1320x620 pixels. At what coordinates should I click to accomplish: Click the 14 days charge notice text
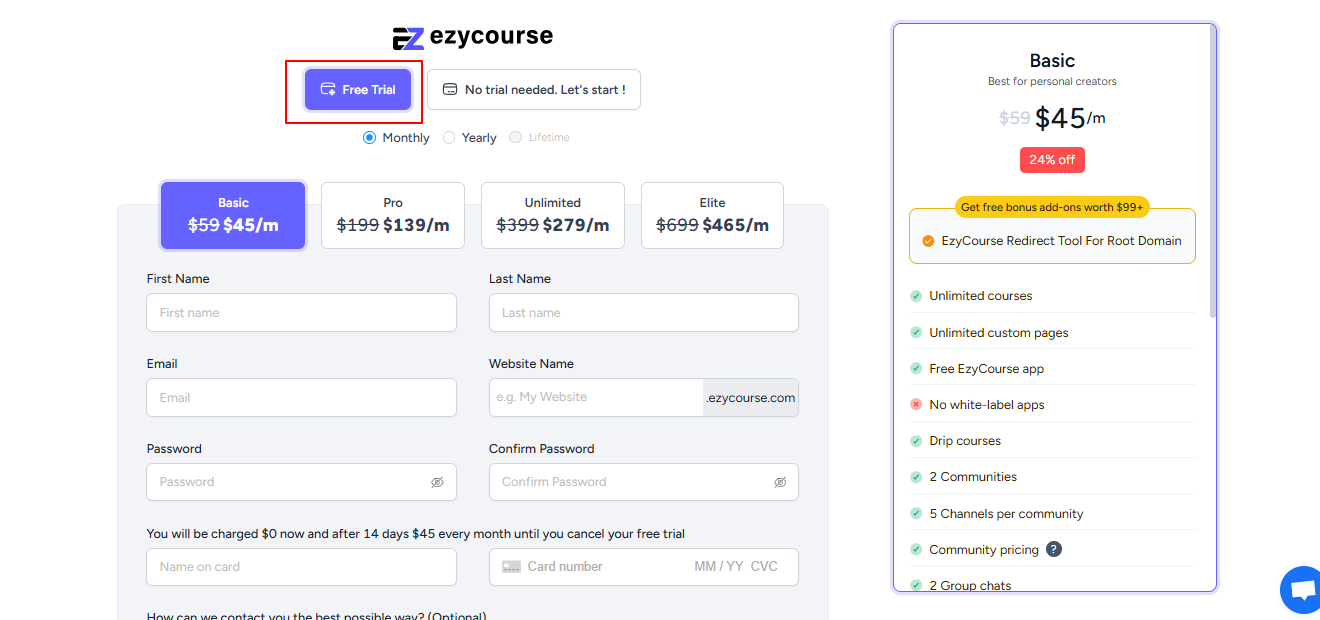[416, 534]
